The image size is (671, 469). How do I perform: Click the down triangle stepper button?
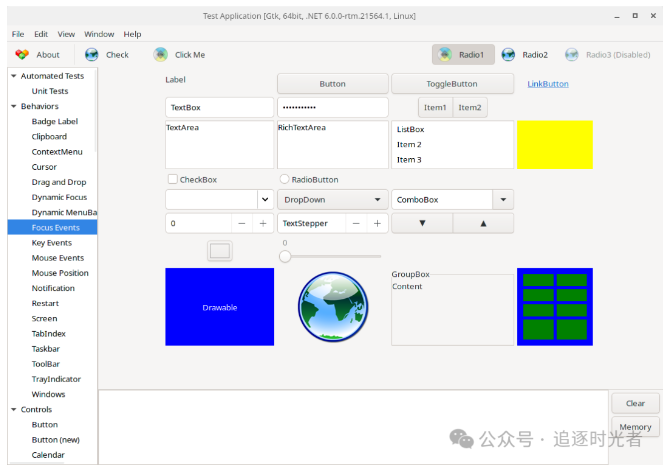click(422, 223)
